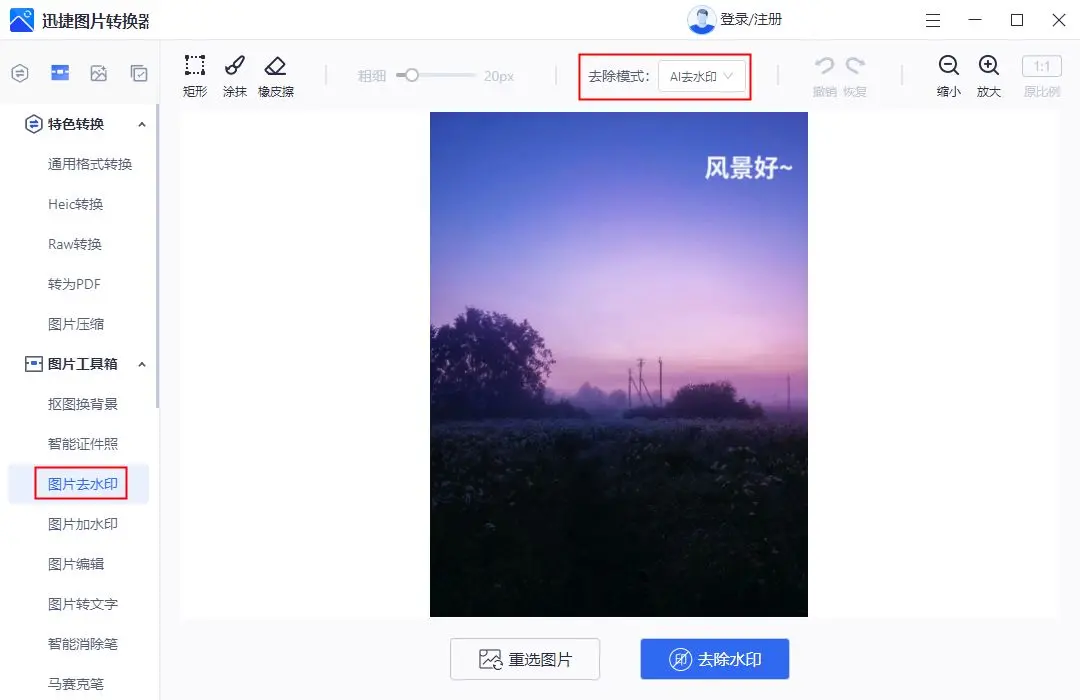1080x700 pixels.
Task: Click the blue 去除水印 button
Action: point(714,658)
